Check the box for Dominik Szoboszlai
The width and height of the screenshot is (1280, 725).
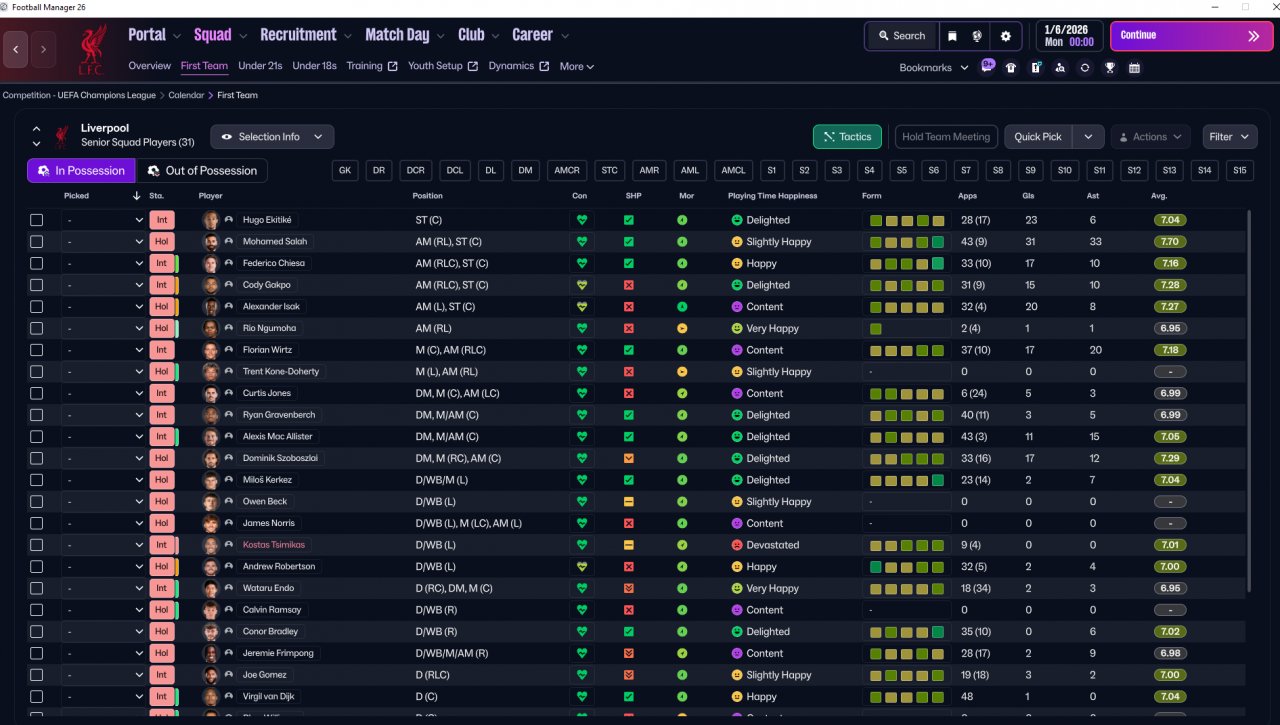(37, 458)
